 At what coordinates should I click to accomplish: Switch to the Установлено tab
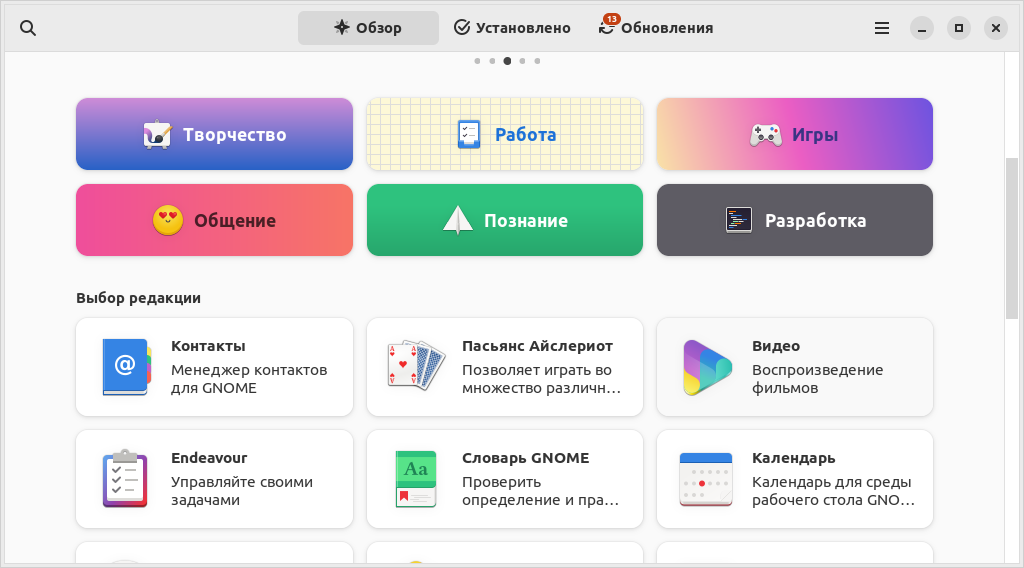coord(512,28)
